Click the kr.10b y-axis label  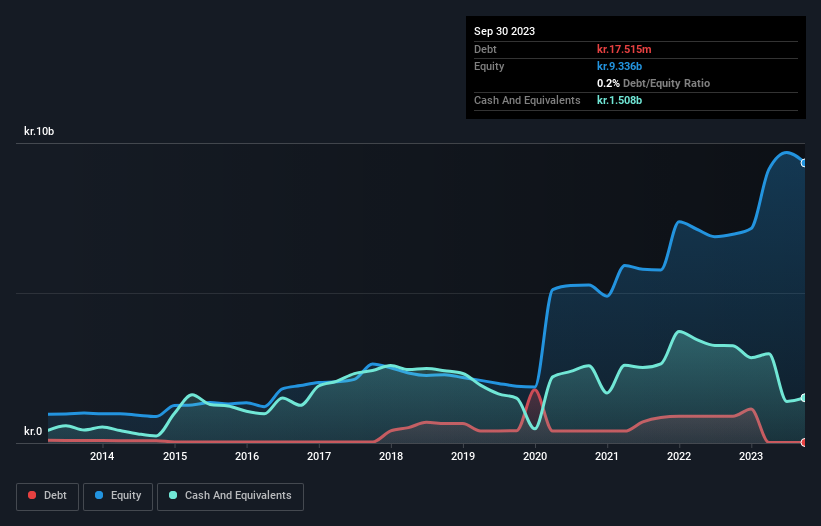click(x=39, y=131)
